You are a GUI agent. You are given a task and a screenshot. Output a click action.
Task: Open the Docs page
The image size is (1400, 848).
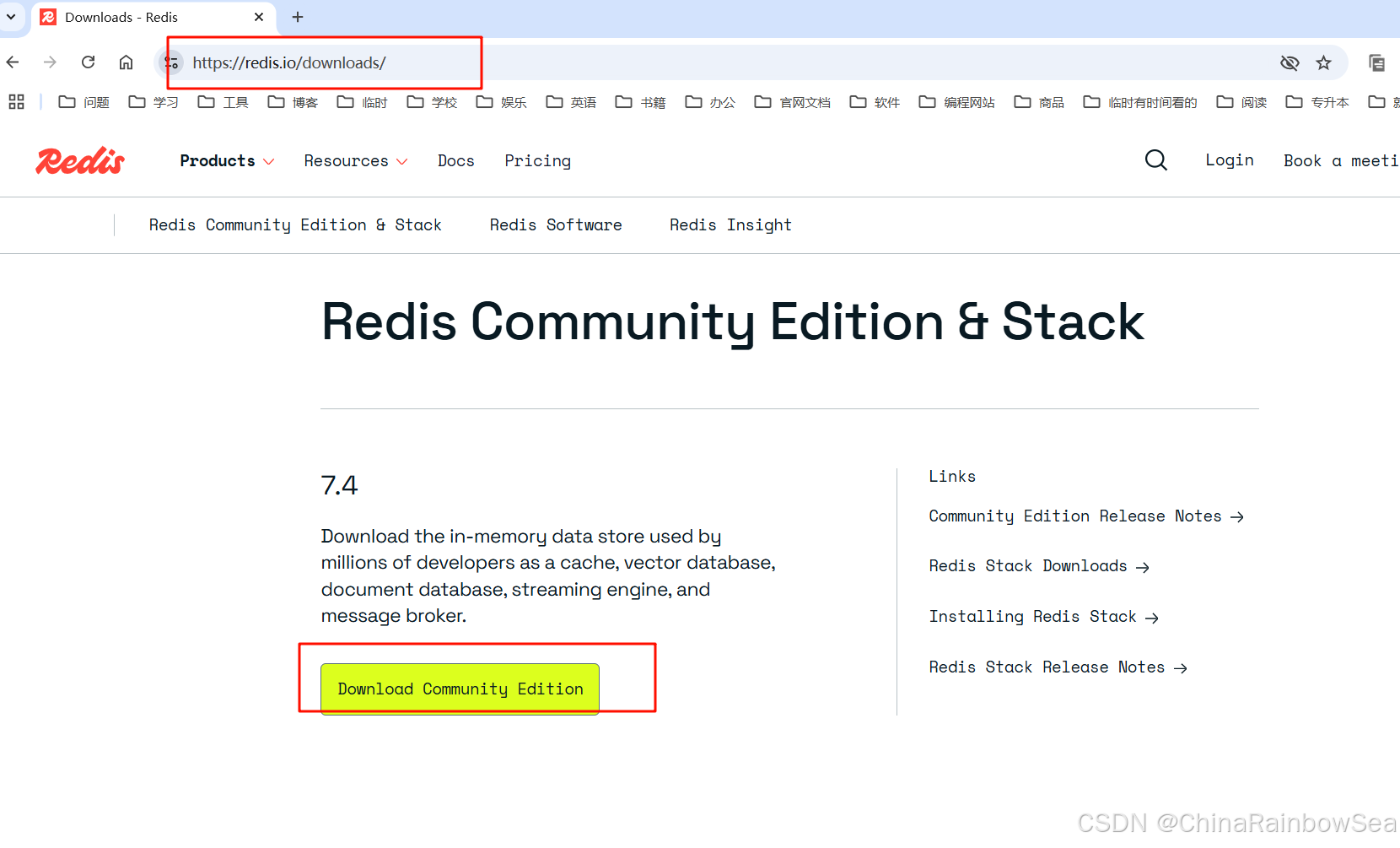coord(456,160)
